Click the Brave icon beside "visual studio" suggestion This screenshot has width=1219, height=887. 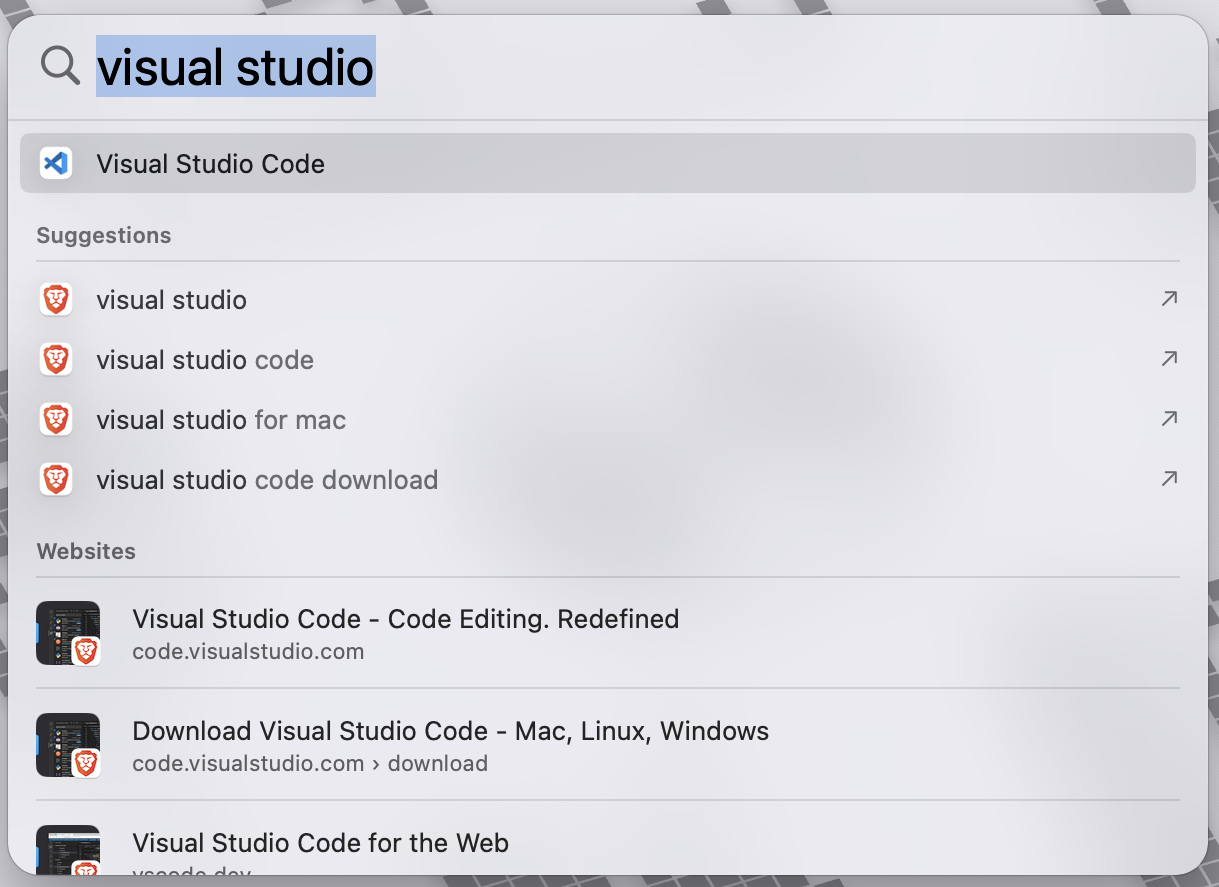[56, 300]
